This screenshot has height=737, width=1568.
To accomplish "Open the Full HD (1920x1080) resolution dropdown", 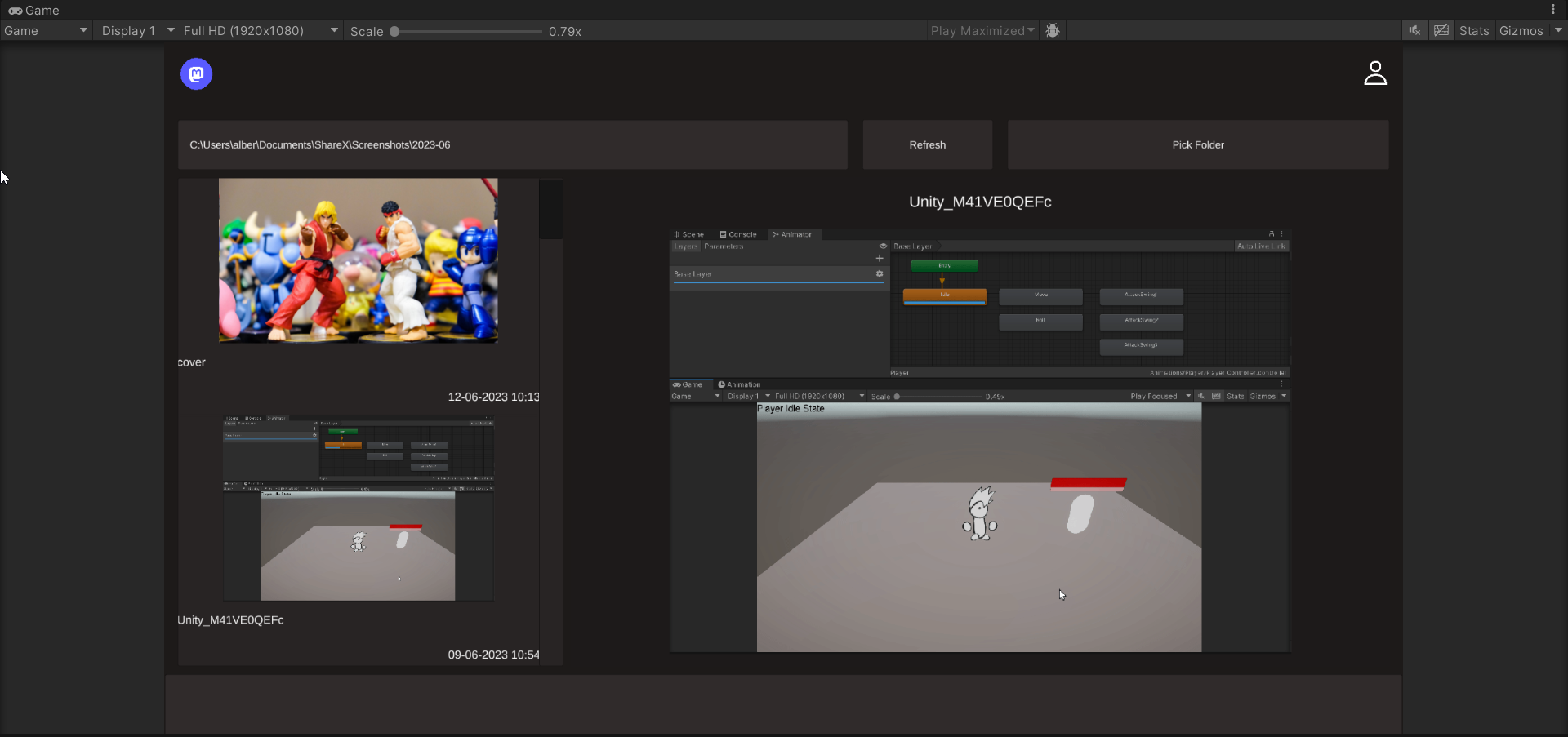I will click(260, 30).
